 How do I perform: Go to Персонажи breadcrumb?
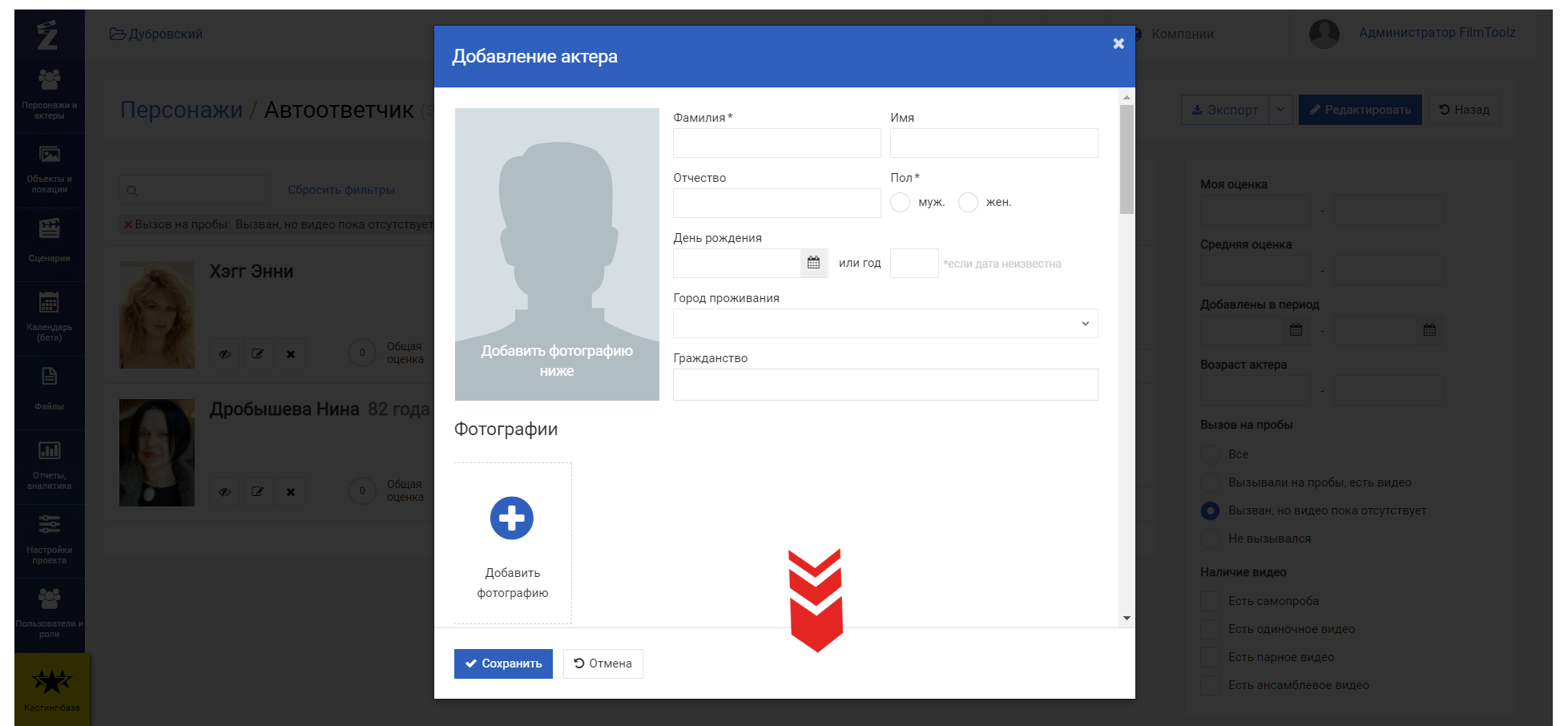click(181, 110)
